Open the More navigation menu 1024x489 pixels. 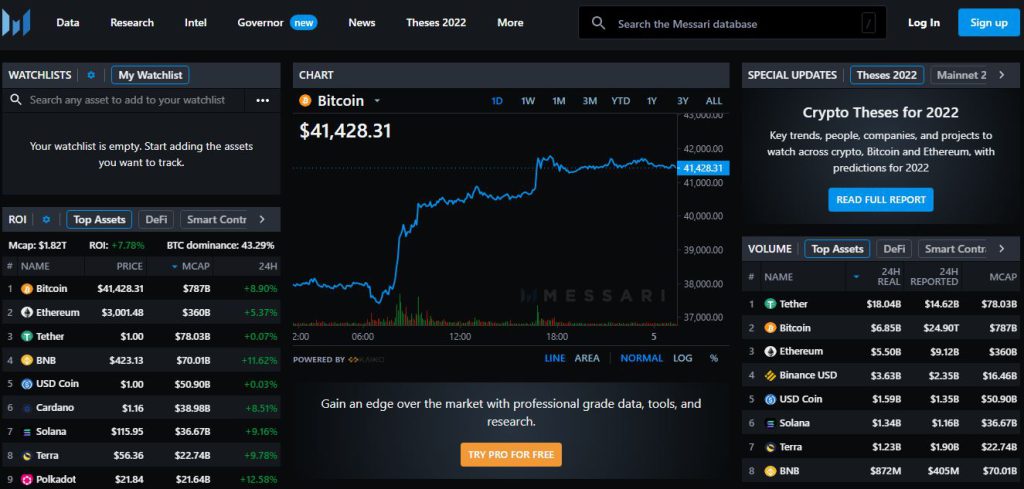click(x=510, y=23)
